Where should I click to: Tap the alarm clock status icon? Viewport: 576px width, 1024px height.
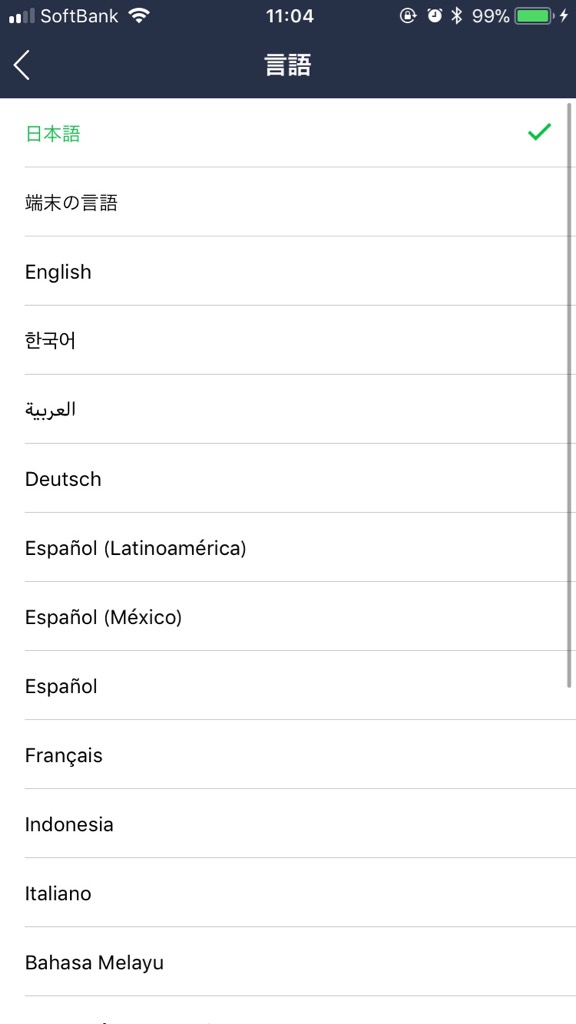click(x=434, y=16)
